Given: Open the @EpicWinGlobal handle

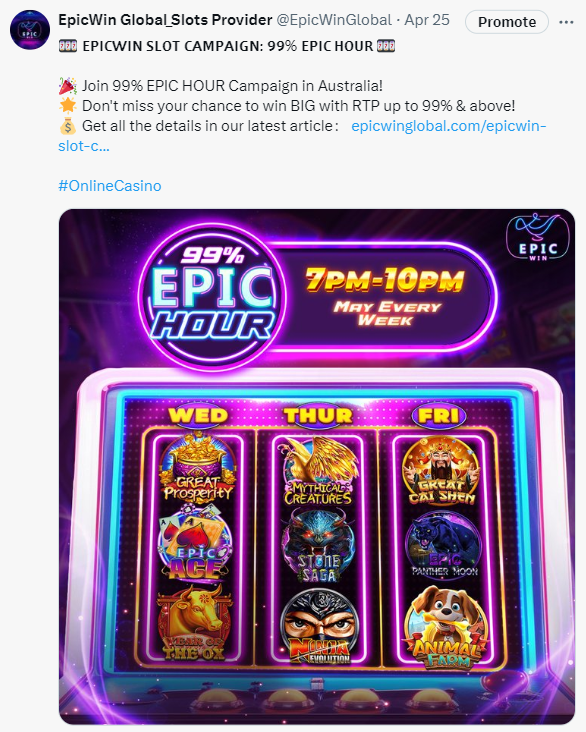Looking at the screenshot, I should click(334, 20).
